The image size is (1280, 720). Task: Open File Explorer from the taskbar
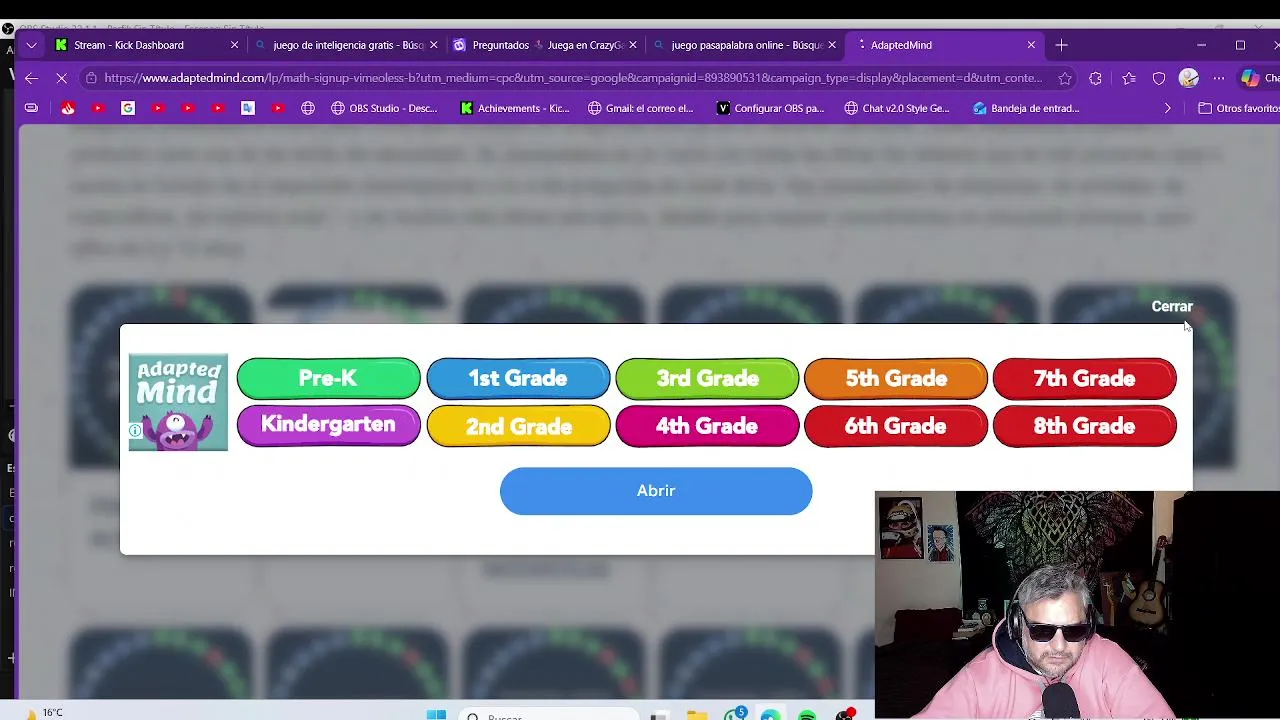[697, 714]
